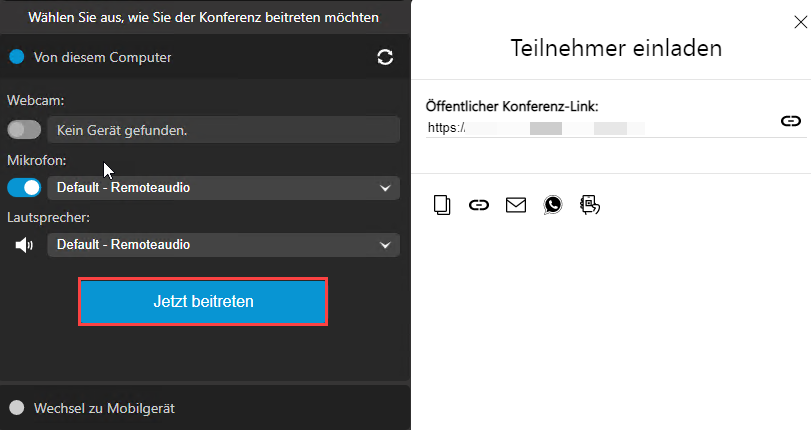Open the QR code phone share icon
Viewport: 811px width, 430px height.
(x=590, y=205)
